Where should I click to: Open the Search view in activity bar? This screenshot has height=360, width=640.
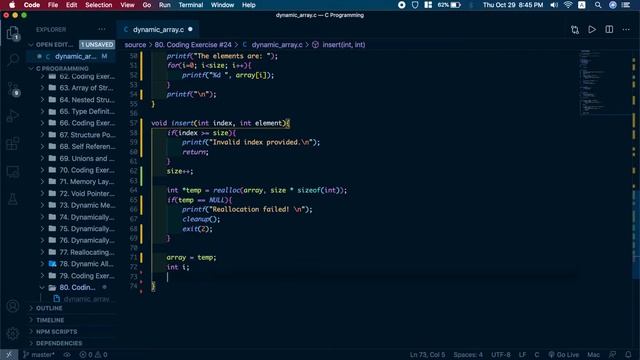(x=13, y=60)
